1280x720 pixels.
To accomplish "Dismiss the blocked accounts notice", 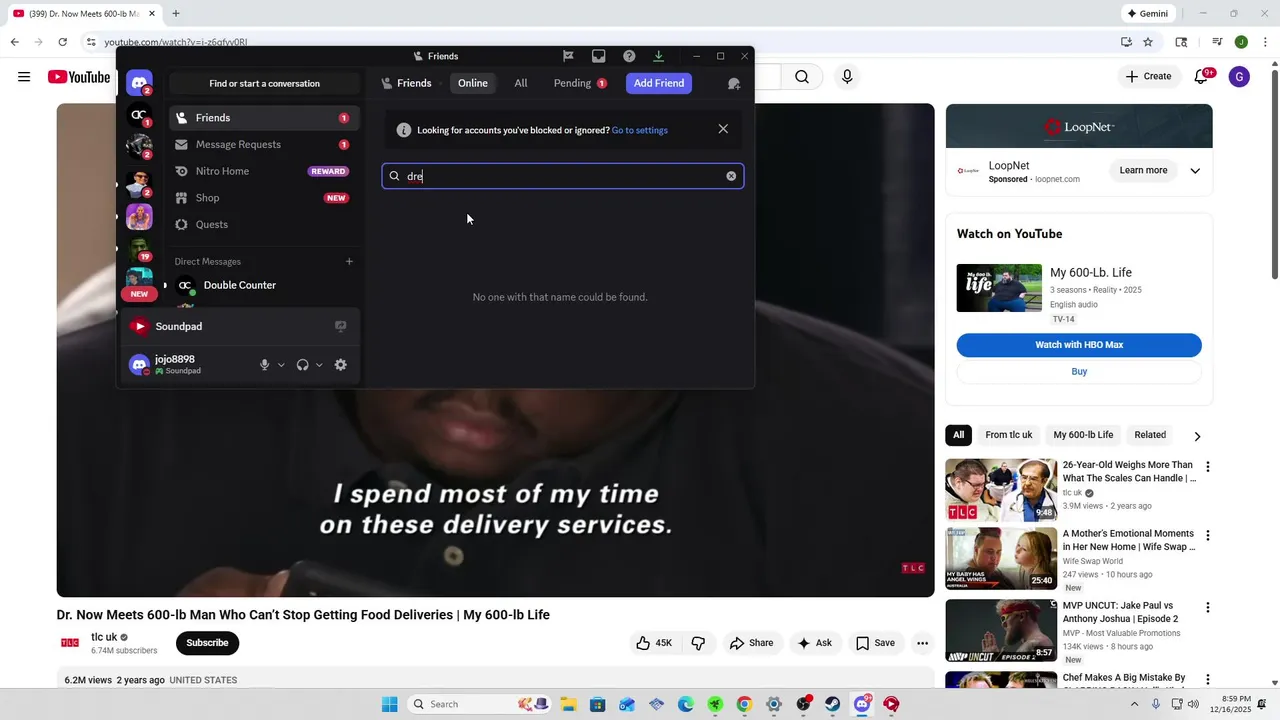I will (x=723, y=129).
